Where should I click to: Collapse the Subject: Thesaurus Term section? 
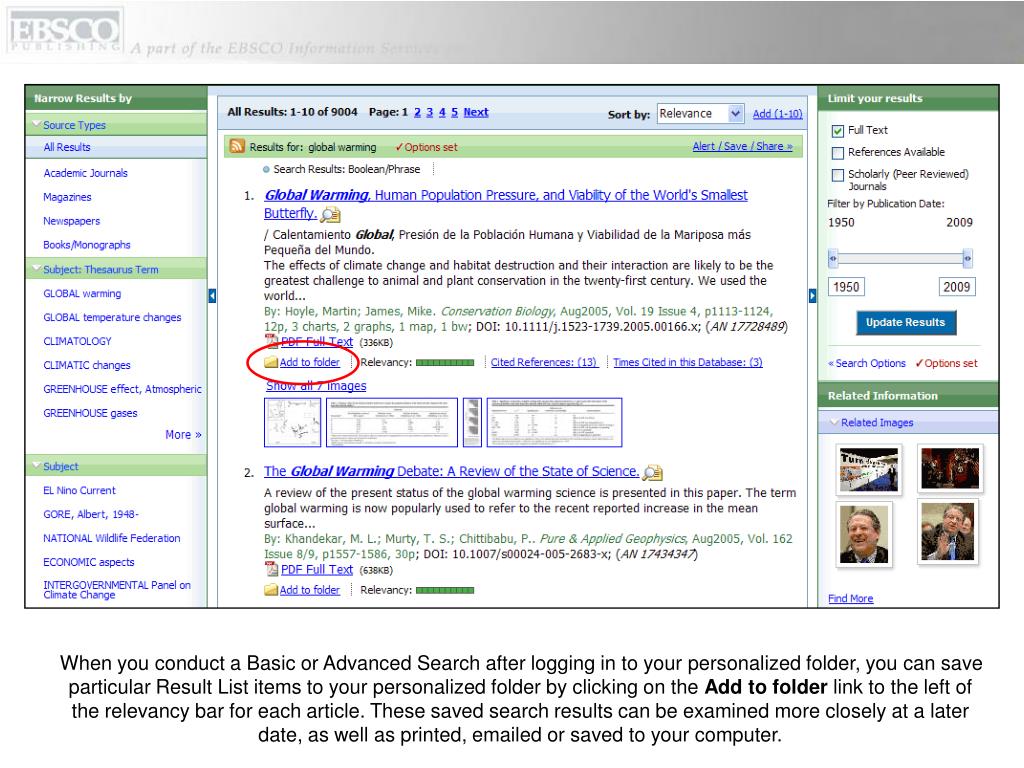(37, 268)
